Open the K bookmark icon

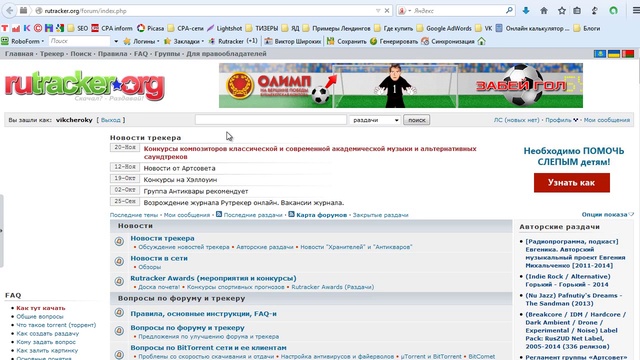[x=27, y=28]
